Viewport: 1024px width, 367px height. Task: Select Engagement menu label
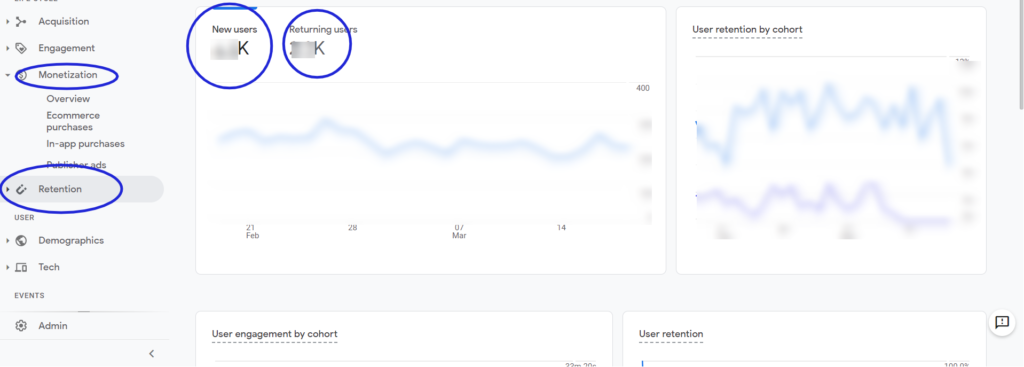pyautogui.click(x=67, y=48)
